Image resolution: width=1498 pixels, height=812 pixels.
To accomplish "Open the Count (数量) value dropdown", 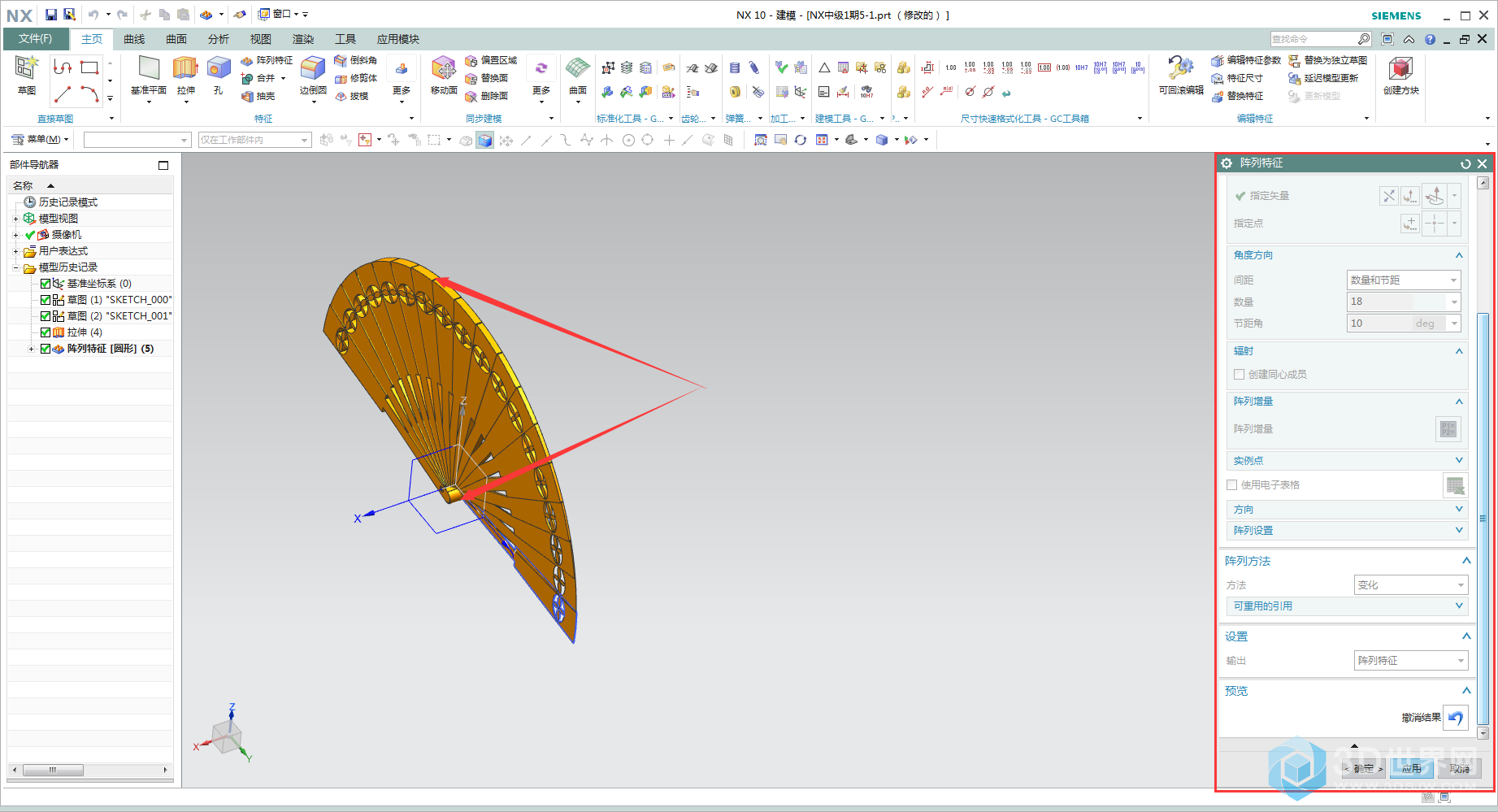I will click(x=1454, y=302).
